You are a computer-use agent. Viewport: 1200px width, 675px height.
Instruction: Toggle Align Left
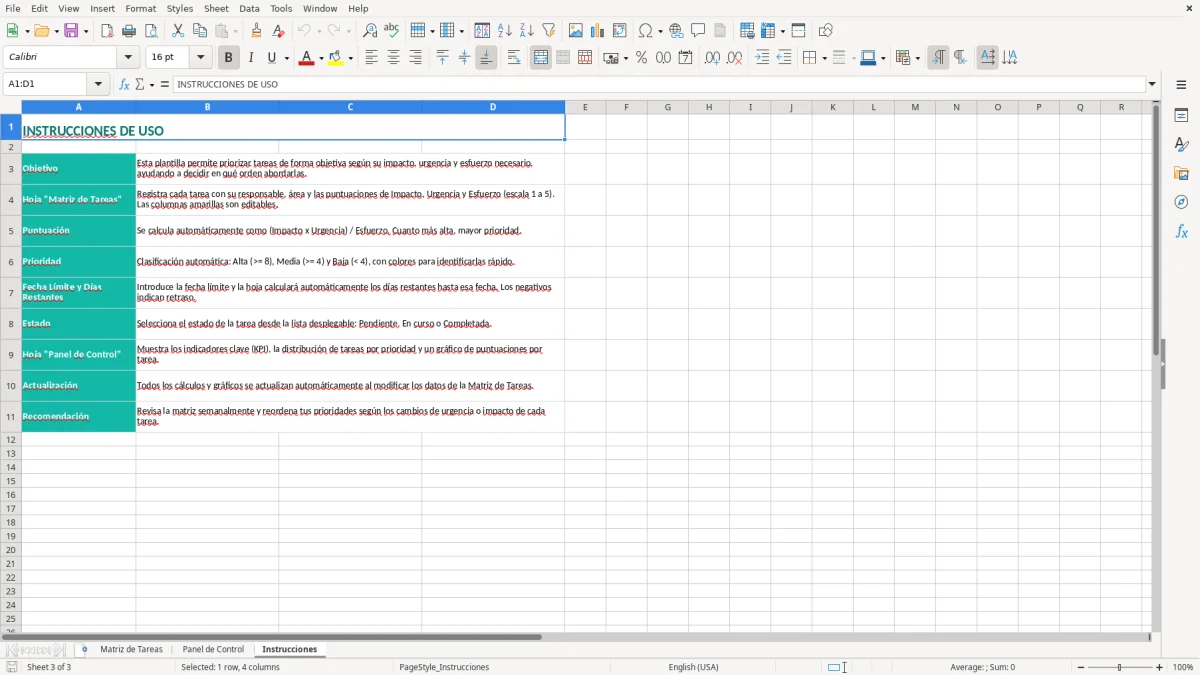pos(371,58)
